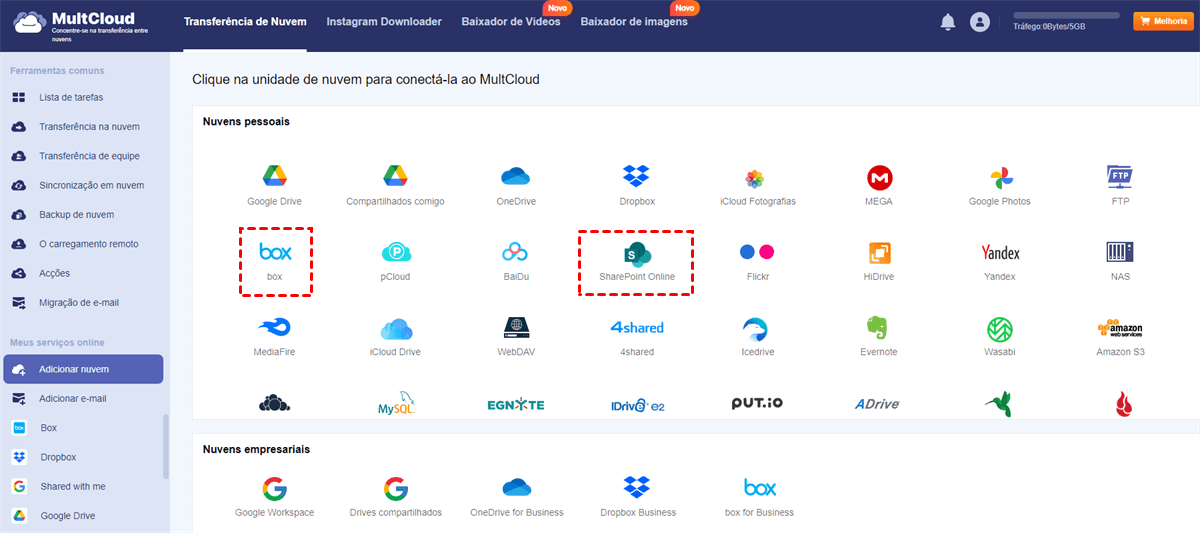The width and height of the screenshot is (1200, 533).
Task: Choose the FTP connection icon
Action: (x=1120, y=177)
